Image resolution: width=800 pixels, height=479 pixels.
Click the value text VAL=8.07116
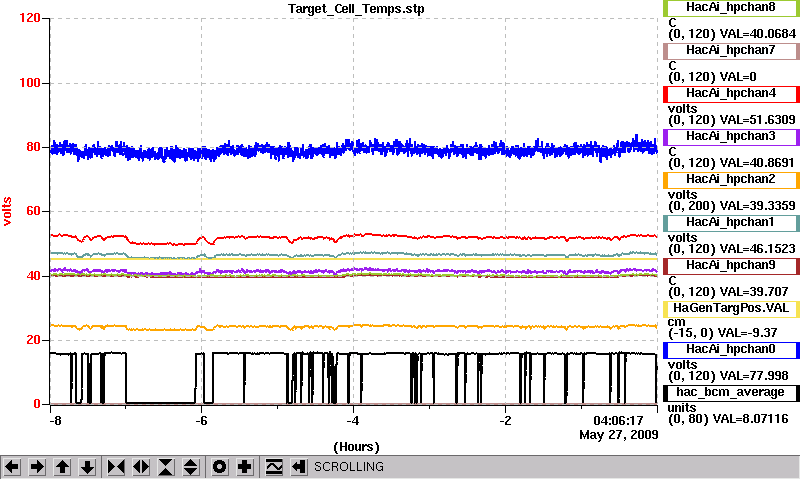(x=751, y=419)
